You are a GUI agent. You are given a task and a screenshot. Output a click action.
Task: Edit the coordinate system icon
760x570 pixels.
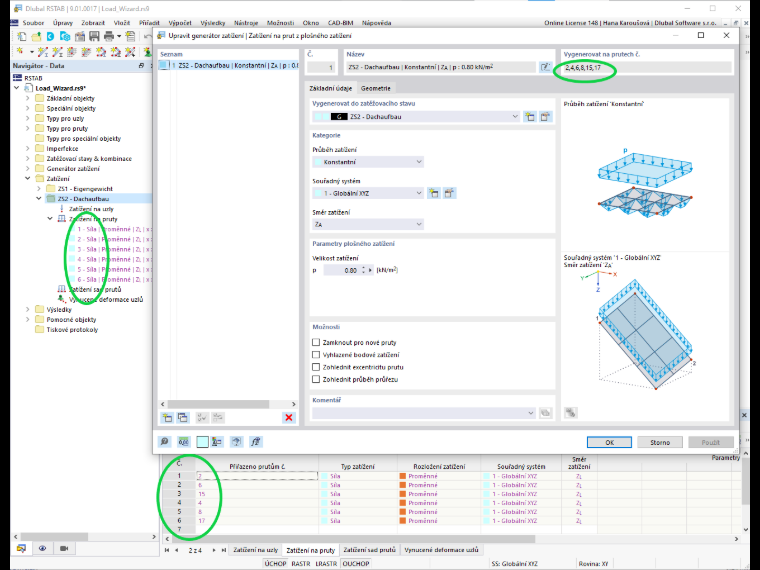pyautogui.click(x=449, y=193)
